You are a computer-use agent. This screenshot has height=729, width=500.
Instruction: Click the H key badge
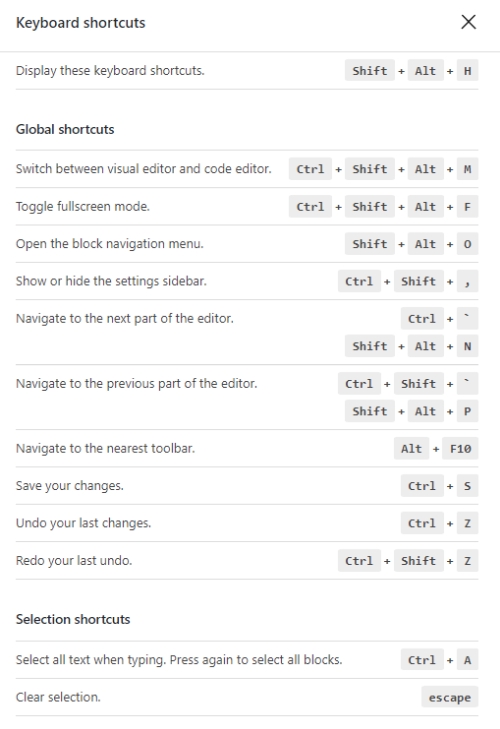467,71
